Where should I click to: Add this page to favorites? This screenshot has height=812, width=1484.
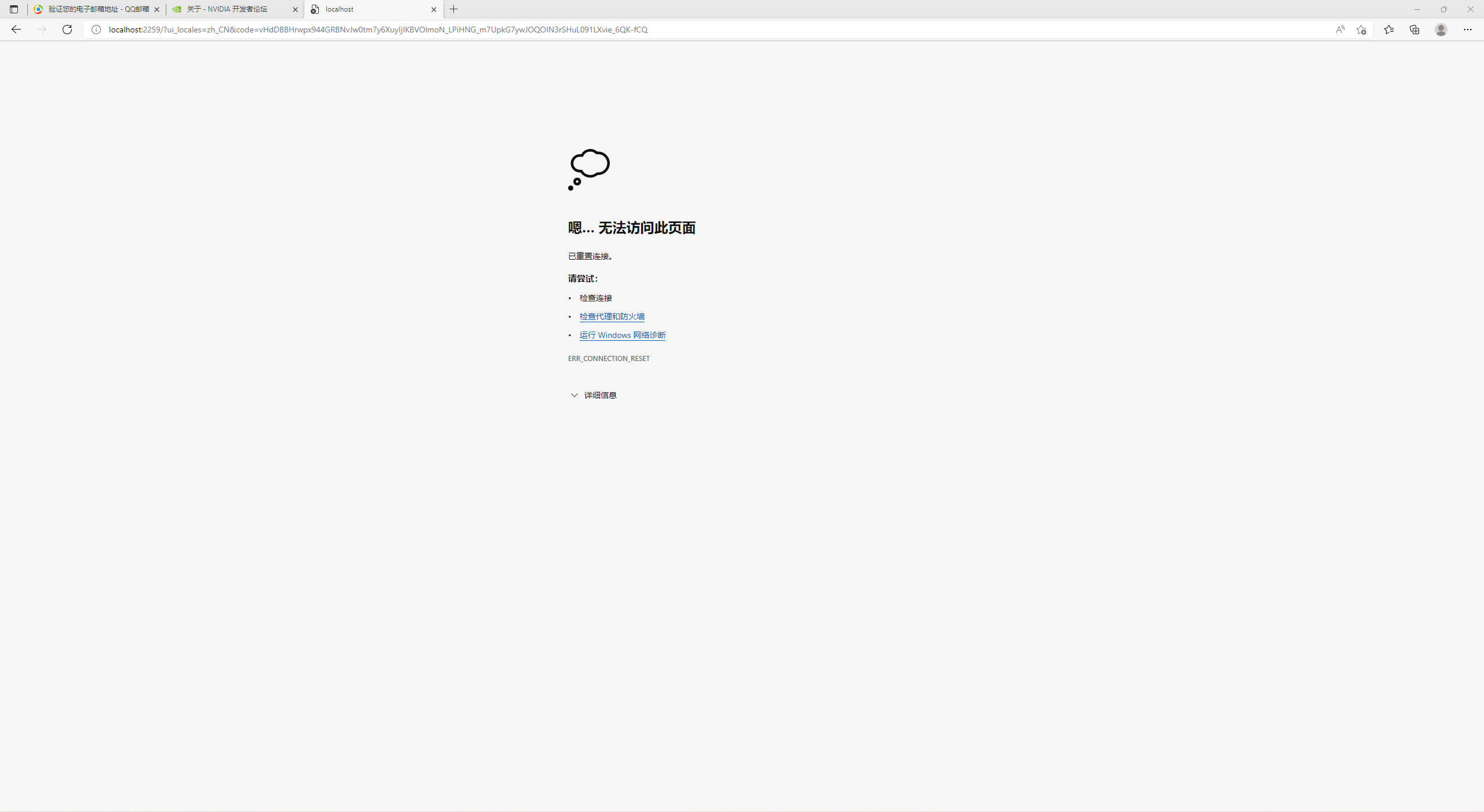[x=1361, y=30]
